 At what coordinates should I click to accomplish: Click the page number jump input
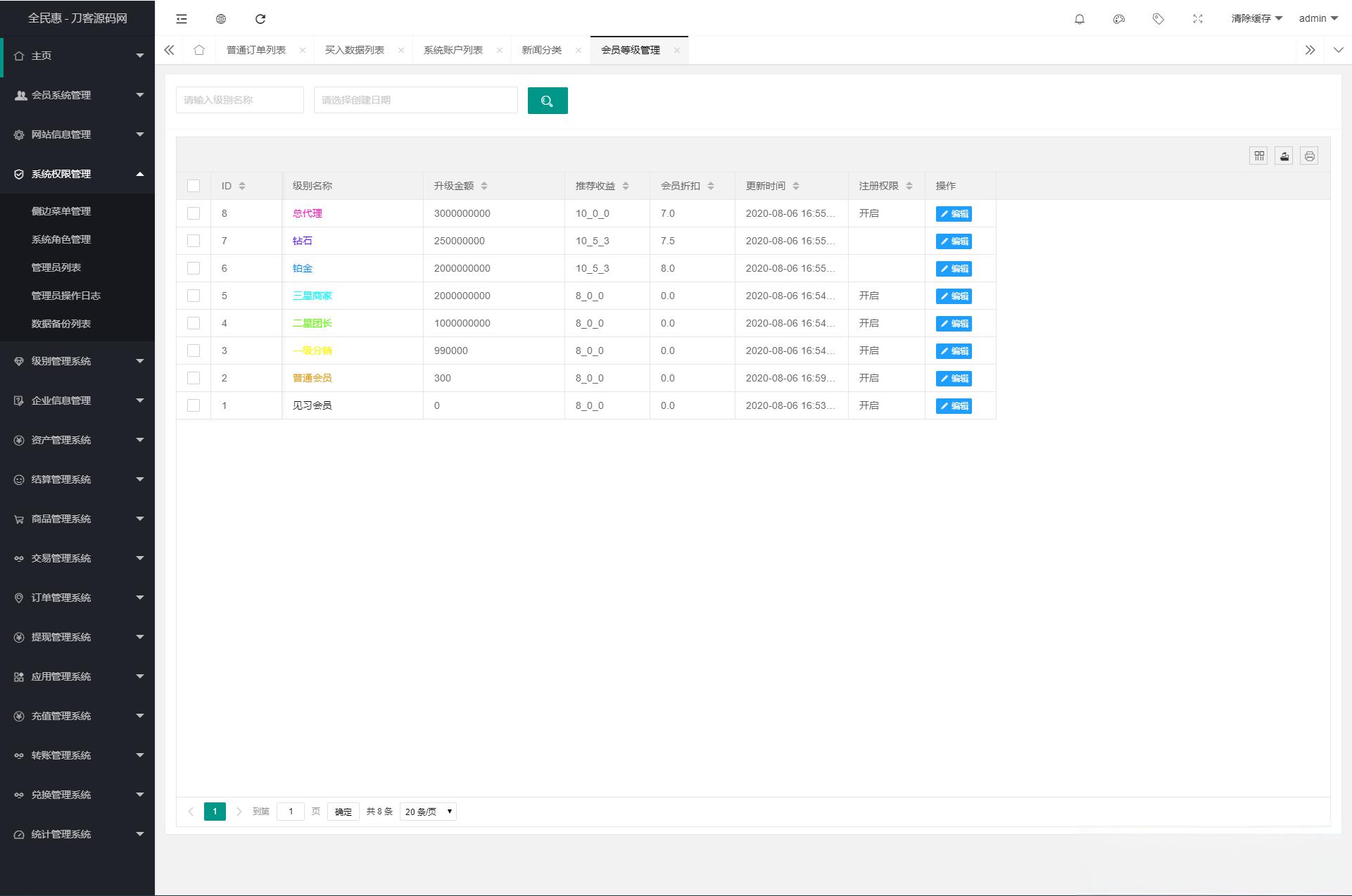[x=291, y=812]
